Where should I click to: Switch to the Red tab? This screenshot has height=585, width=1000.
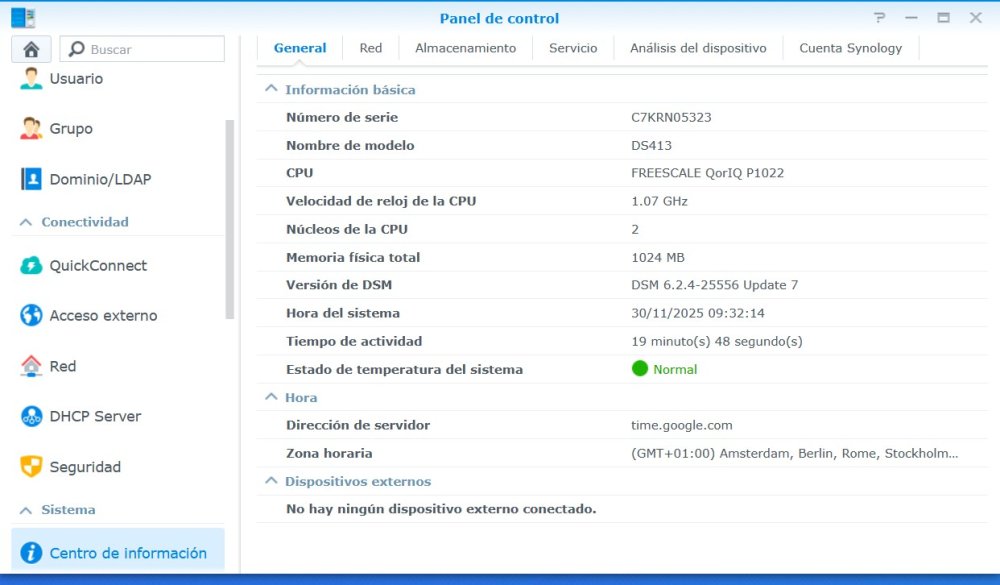click(x=371, y=48)
